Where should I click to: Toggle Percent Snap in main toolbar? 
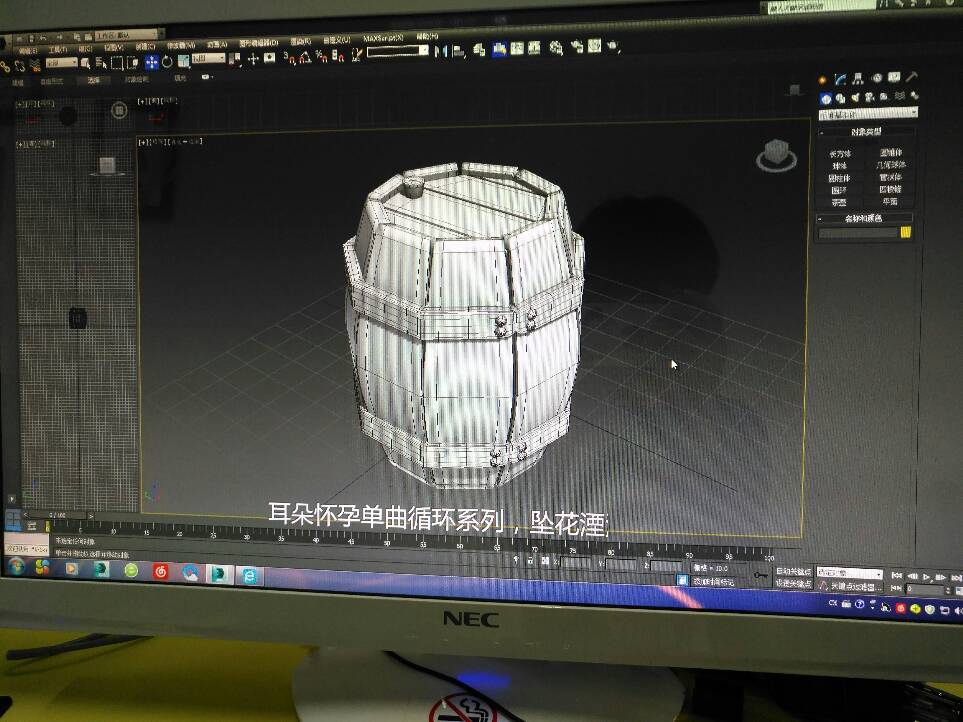(x=321, y=56)
